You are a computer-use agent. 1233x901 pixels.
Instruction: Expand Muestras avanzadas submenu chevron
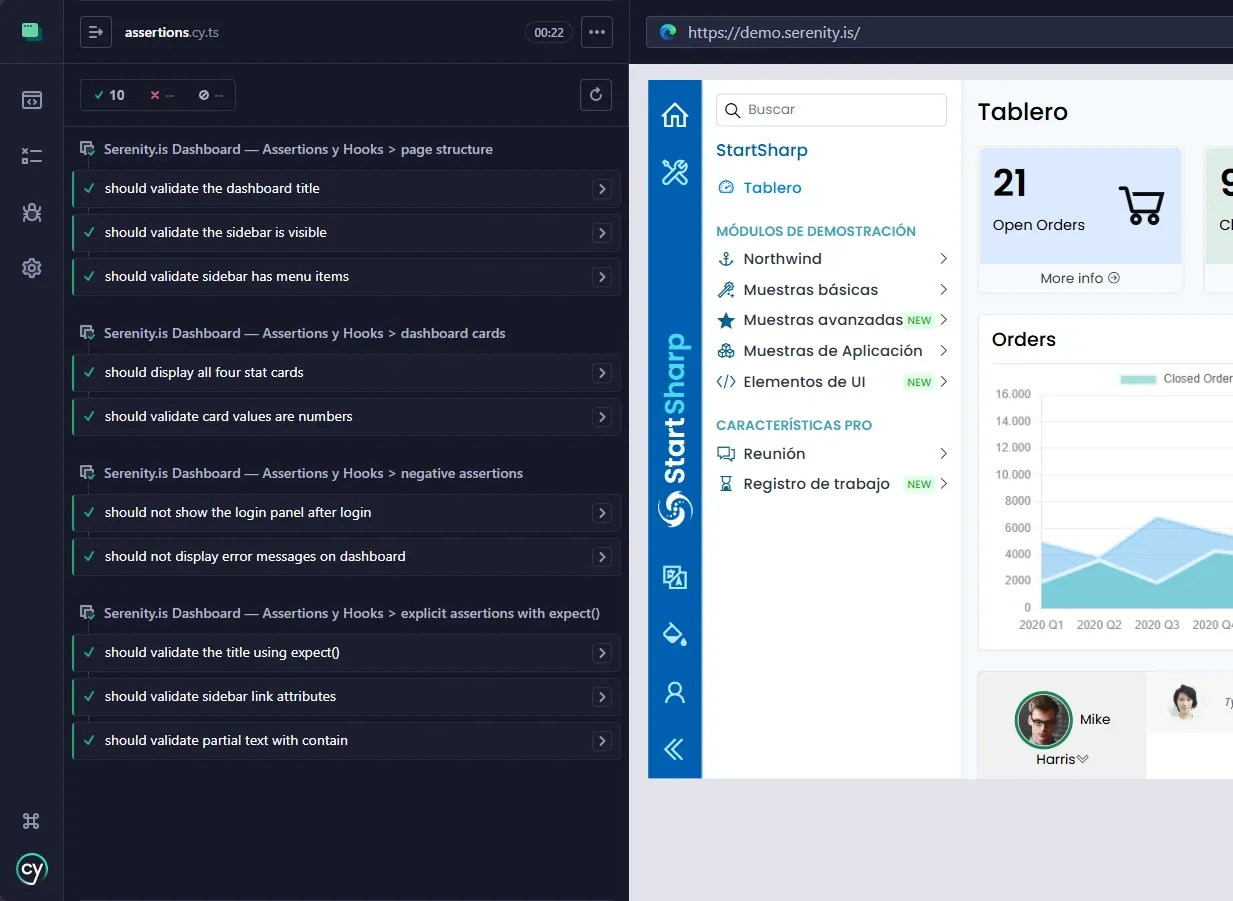tap(943, 320)
